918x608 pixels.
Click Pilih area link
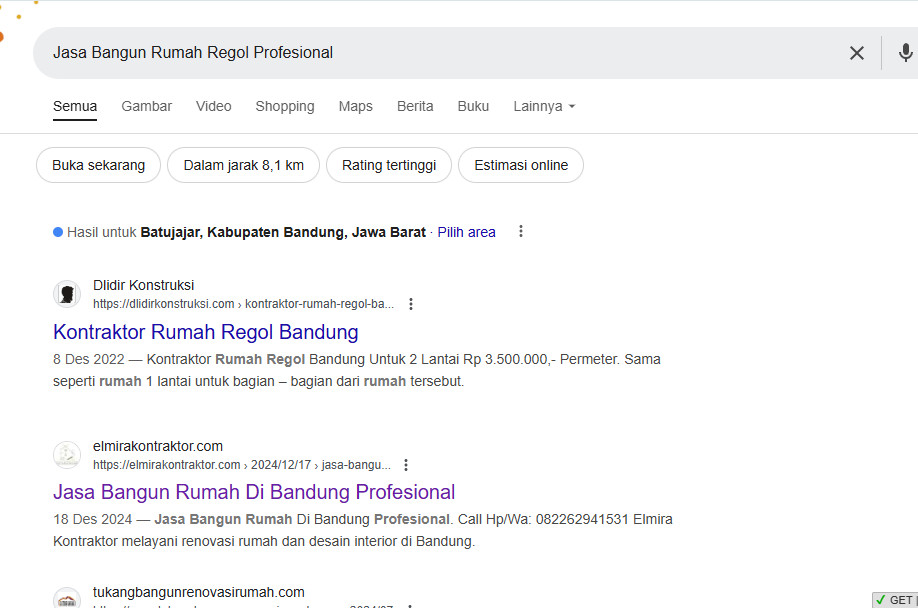pyautogui.click(x=466, y=232)
